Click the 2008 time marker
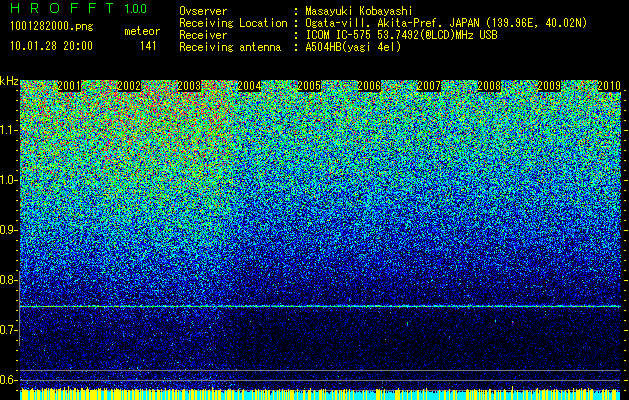The image size is (629, 400). [x=489, y=86]
